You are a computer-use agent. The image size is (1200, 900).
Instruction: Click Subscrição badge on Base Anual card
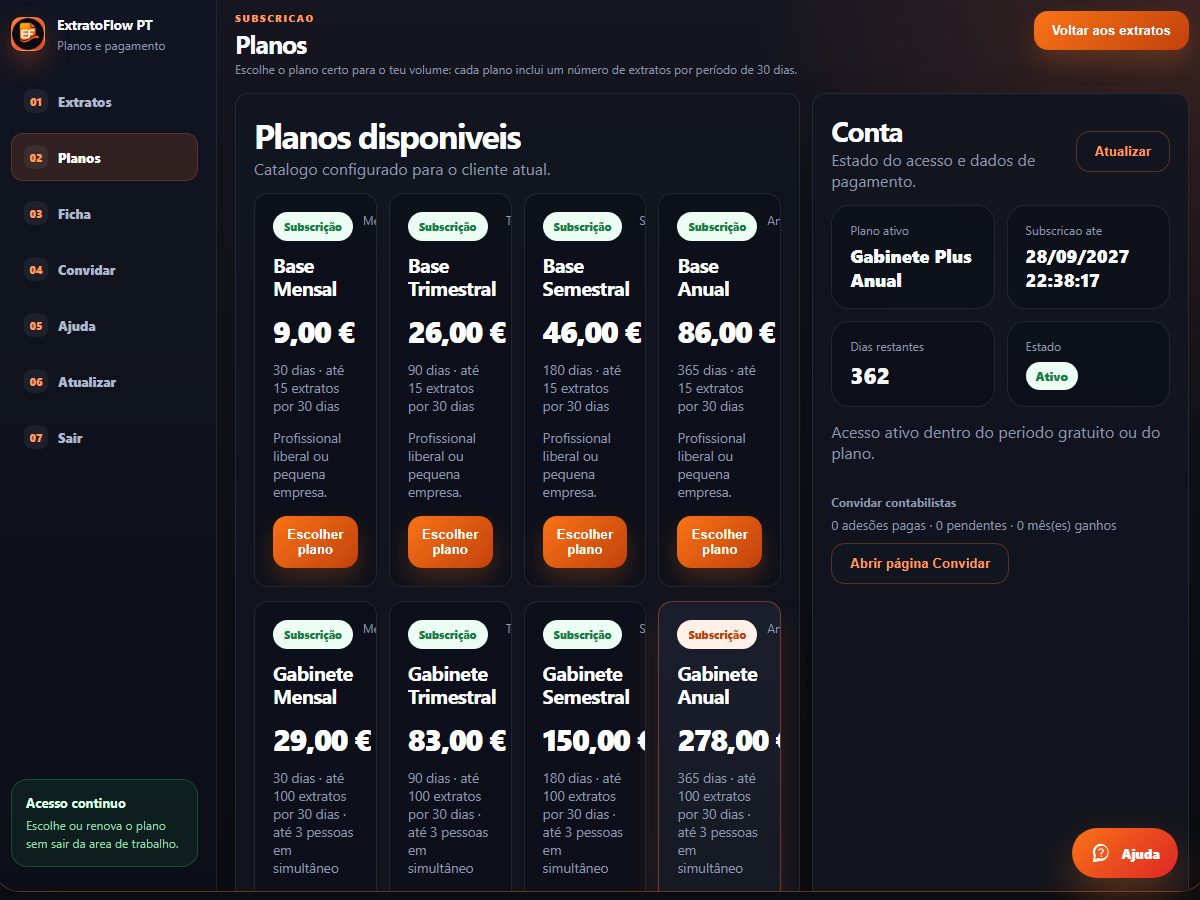717,227
